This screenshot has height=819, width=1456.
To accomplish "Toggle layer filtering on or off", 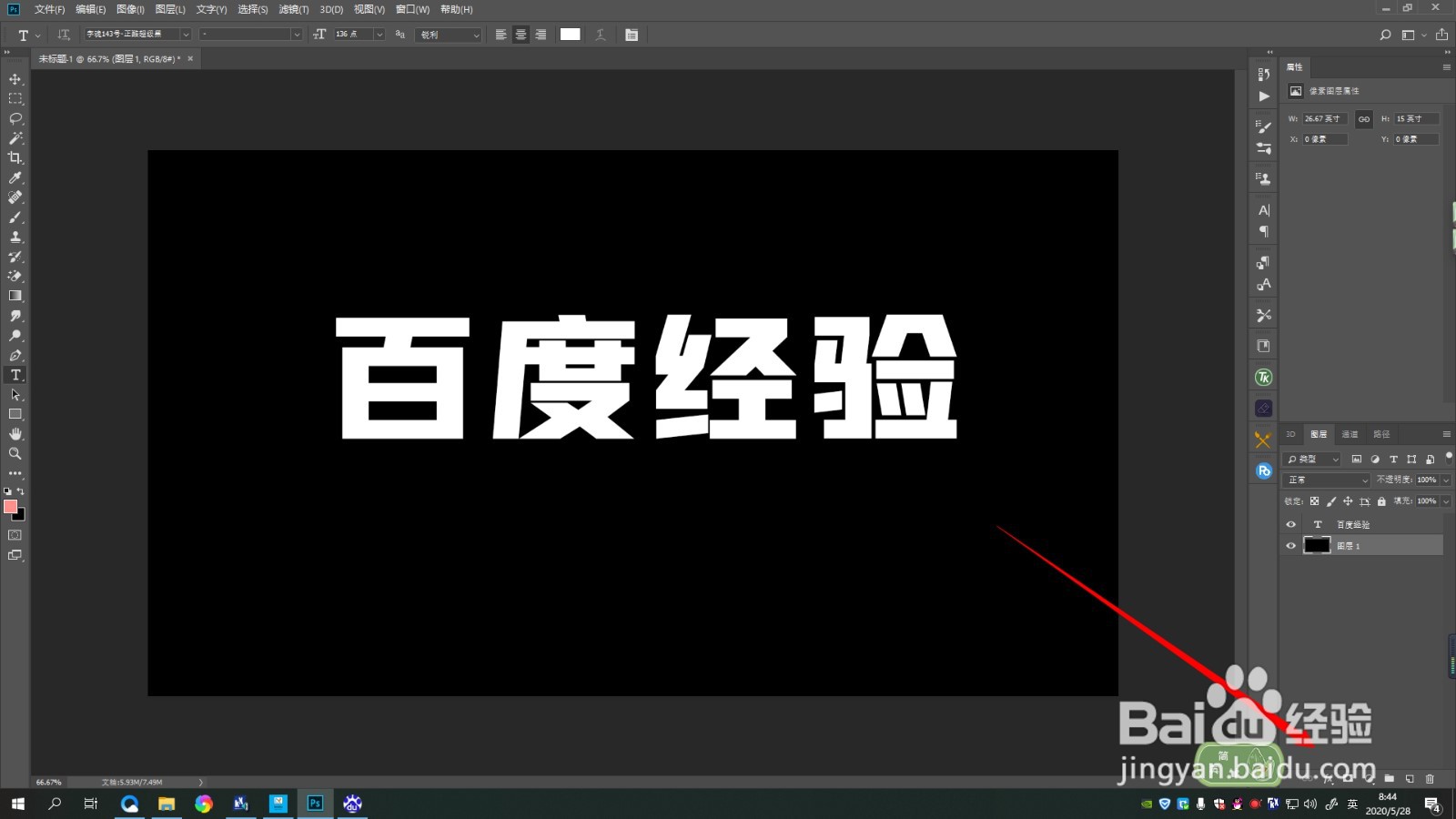I will click(1449, 458).
